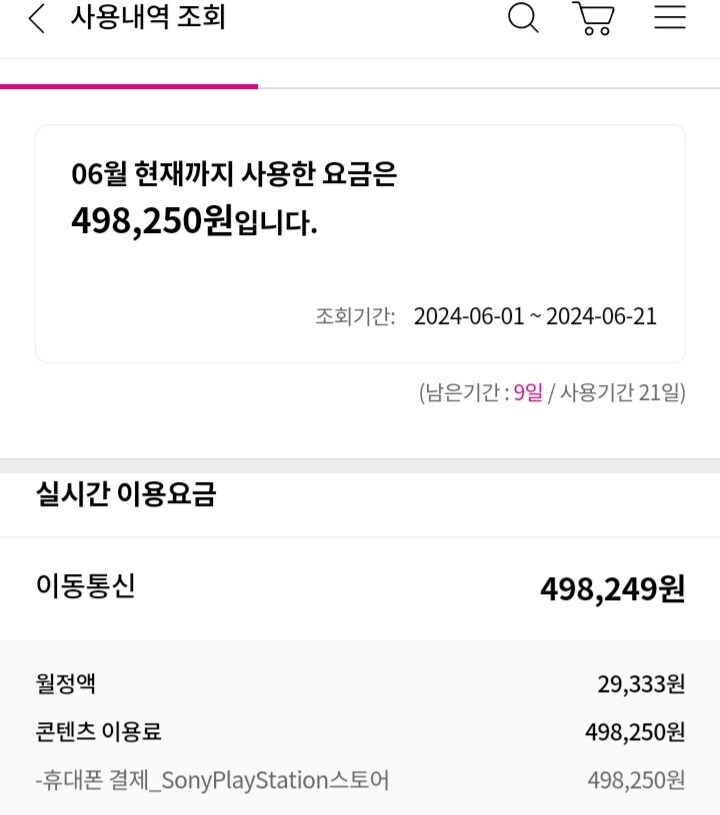Select the 조회기간 date range 2024-06-01 ~ 2024-06-21
This screenshot has width=720, height=815.
coord(535,317)
